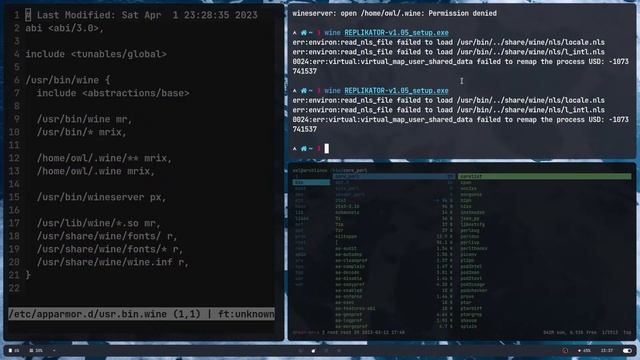Click the circular red indicator in the bottom bar

point(565,351)
